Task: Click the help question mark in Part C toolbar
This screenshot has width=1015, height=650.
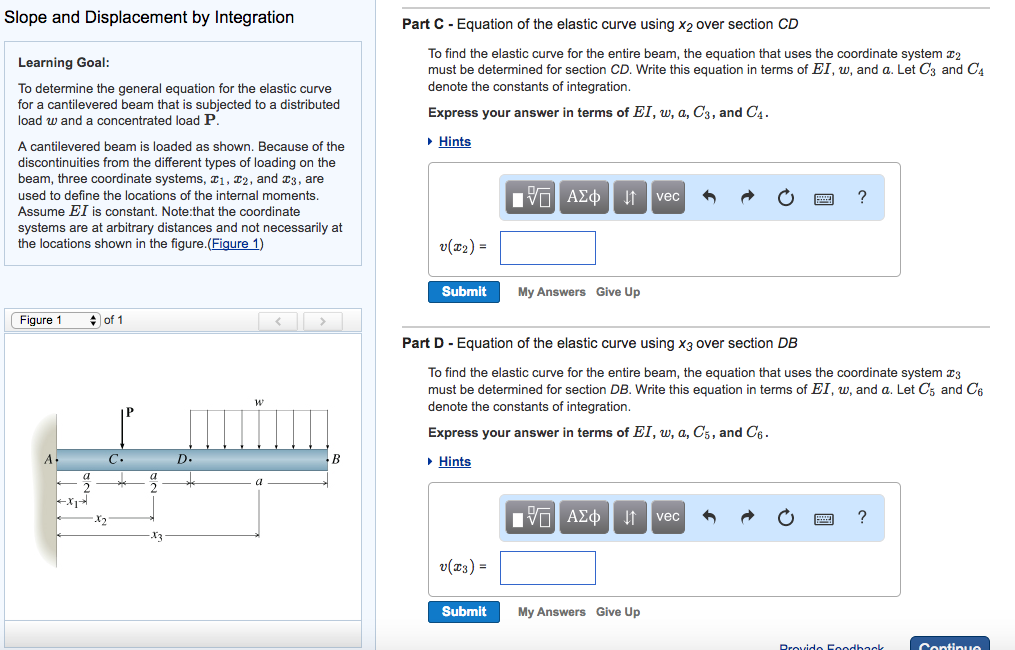Action: pos(862,197)
